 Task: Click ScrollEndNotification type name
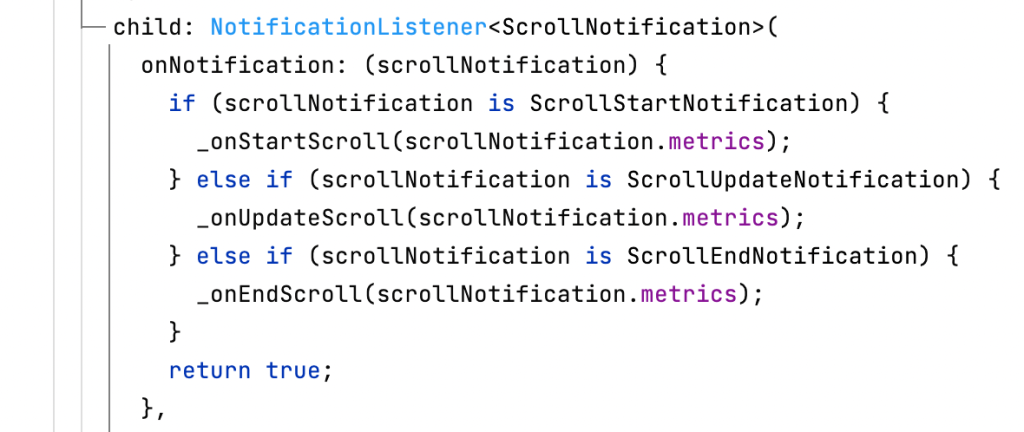pyautogui.click(x=773, y=256)
